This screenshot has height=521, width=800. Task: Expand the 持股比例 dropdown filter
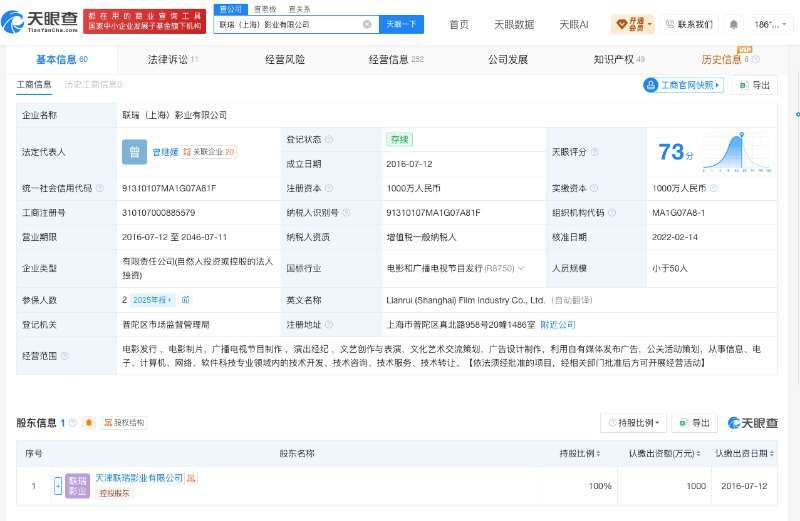[634, 423]
